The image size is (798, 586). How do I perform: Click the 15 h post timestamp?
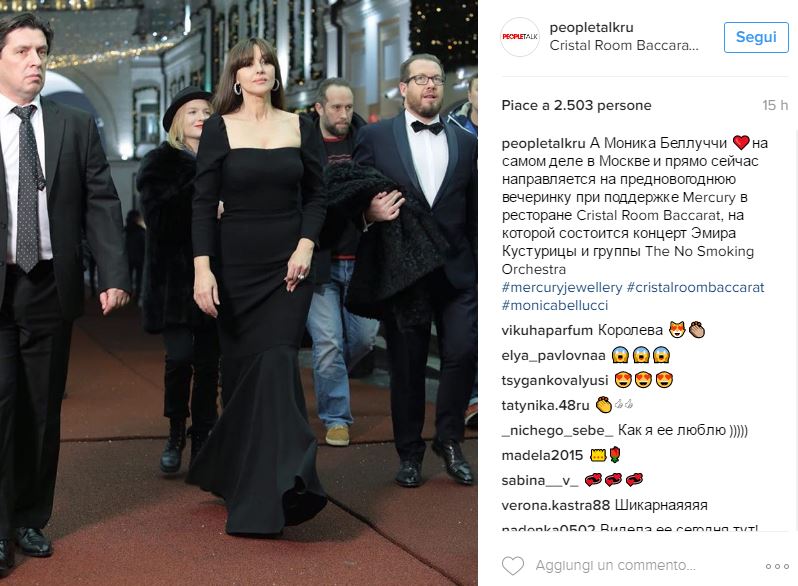[775, 105]
